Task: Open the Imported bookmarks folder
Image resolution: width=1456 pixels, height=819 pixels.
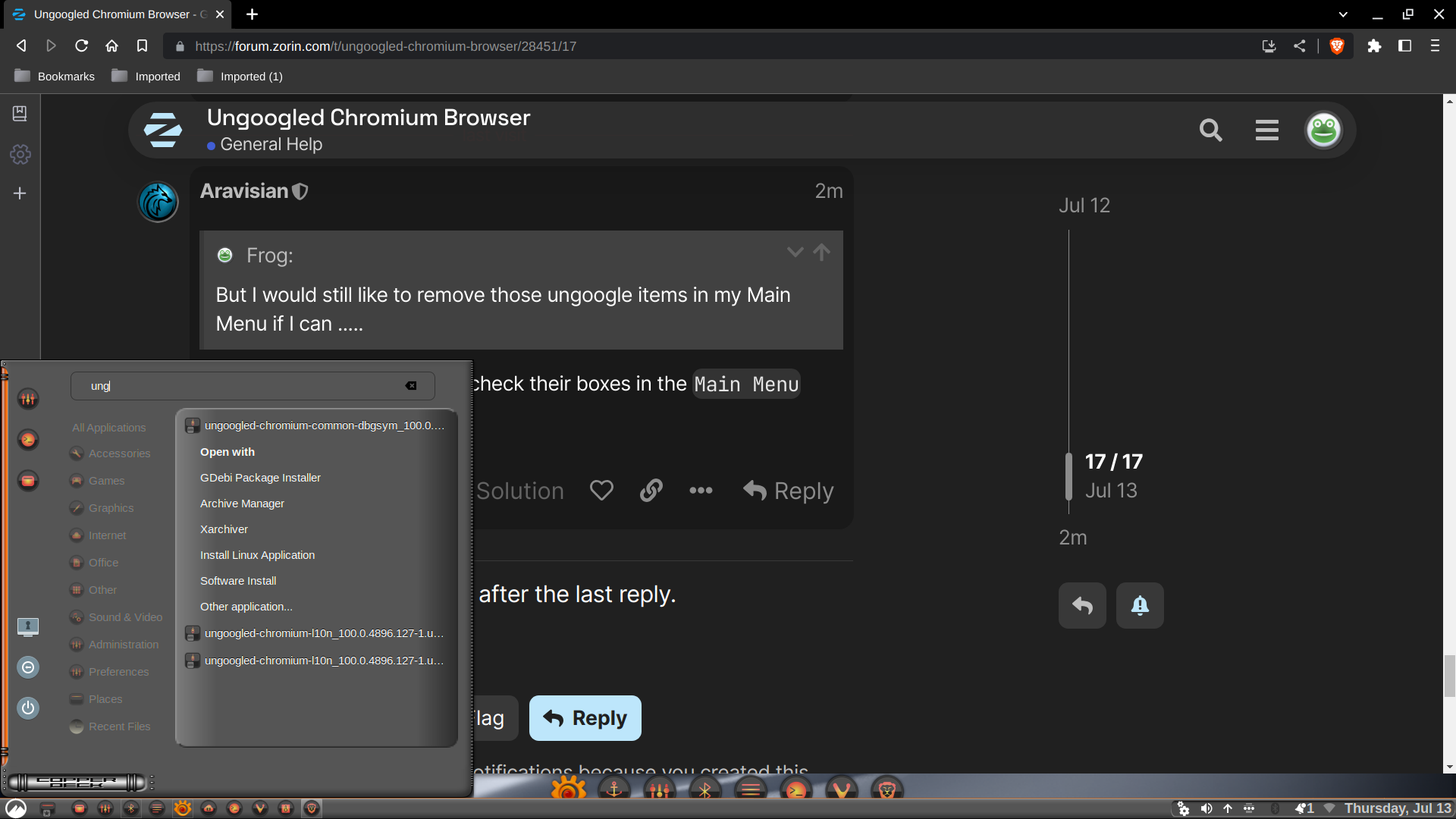Action: (146, 77)
